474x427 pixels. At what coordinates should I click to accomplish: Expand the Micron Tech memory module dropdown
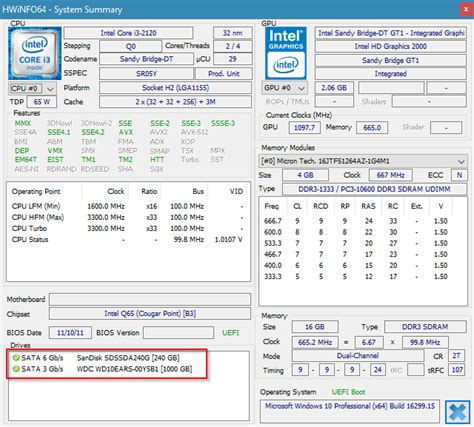tap(362, 161)
